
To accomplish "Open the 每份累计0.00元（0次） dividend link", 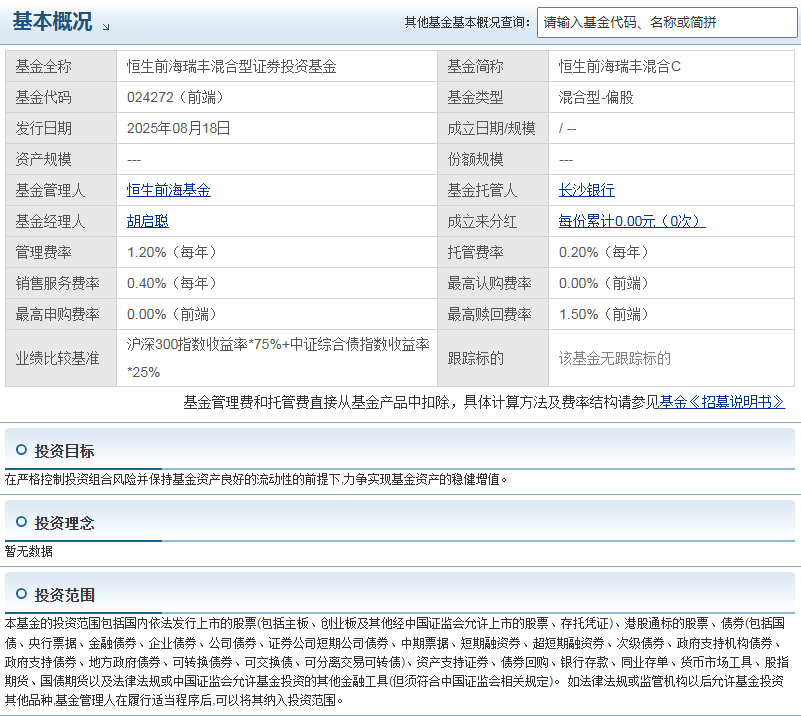I will [x=632, y=221].
